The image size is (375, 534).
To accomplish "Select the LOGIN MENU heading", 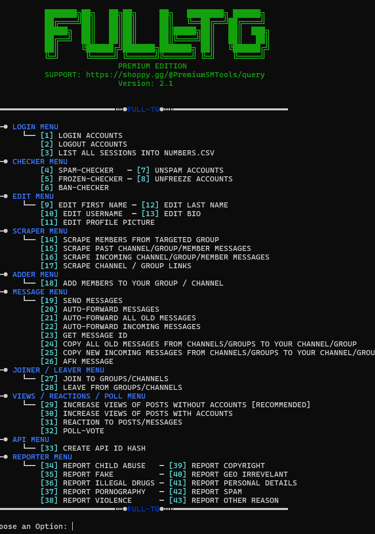I will [x=35, y=127].
